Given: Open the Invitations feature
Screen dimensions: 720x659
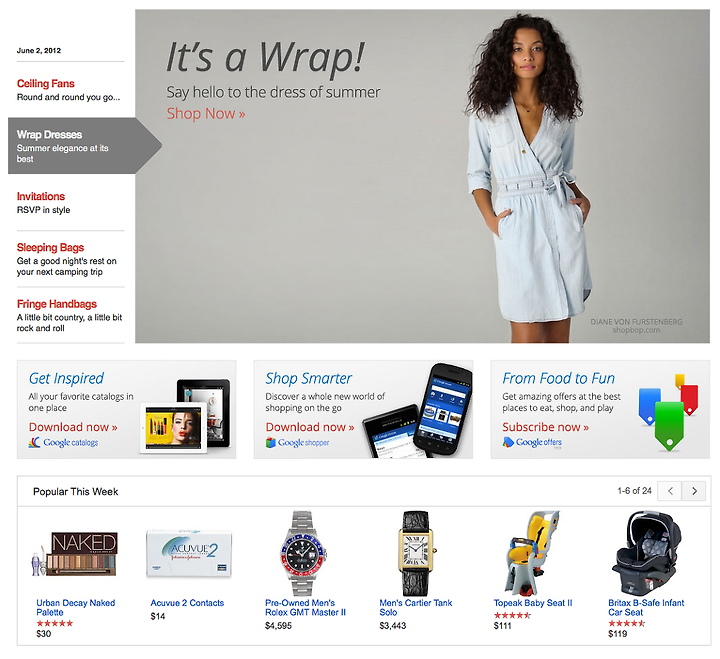Looking at the screenshot, I should [x=41, y=197].
